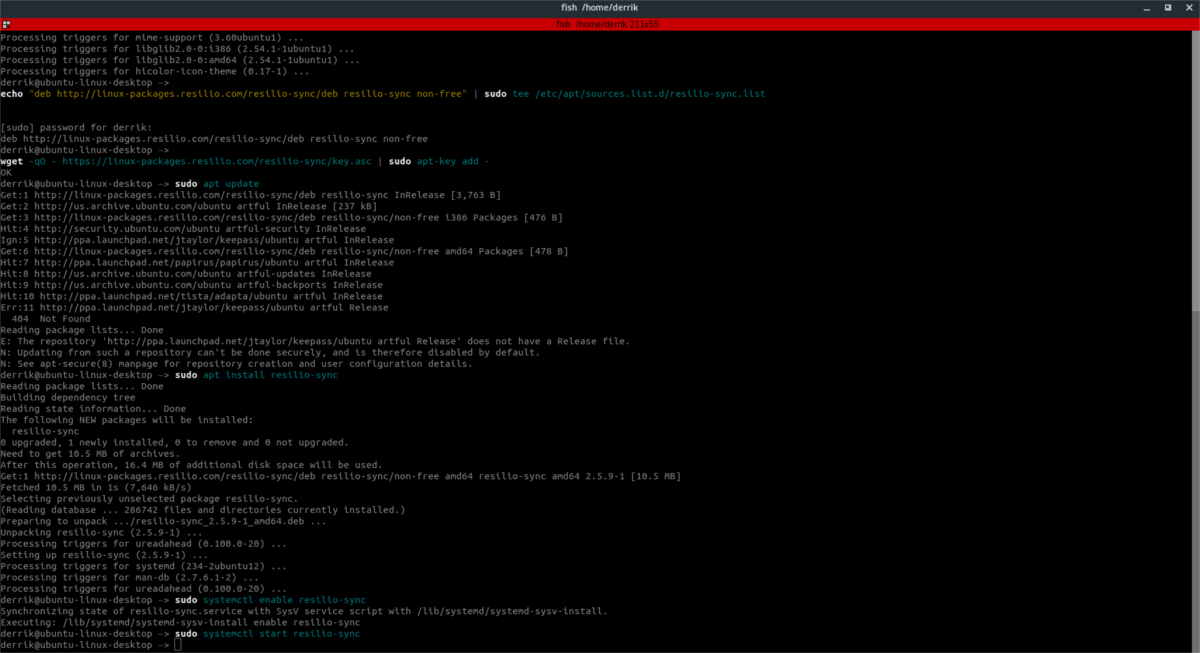Image resolution: width=1200 pixels, height=653 pixels.
Task: Click the red 'fish /home/derrik 211x55' terminal titlebar
Action: tap(600, 24)
